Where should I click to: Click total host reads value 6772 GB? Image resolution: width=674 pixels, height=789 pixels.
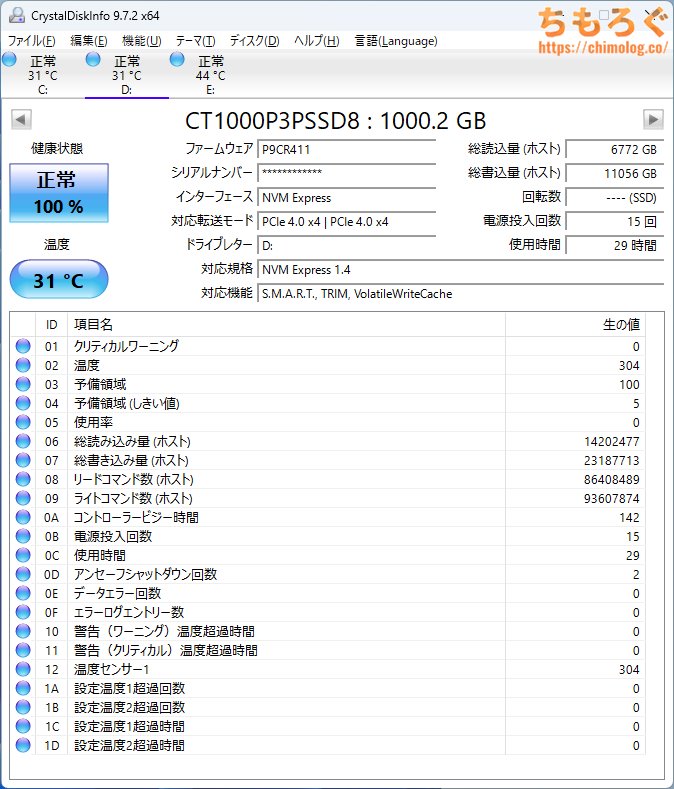[x=615, y=149]
